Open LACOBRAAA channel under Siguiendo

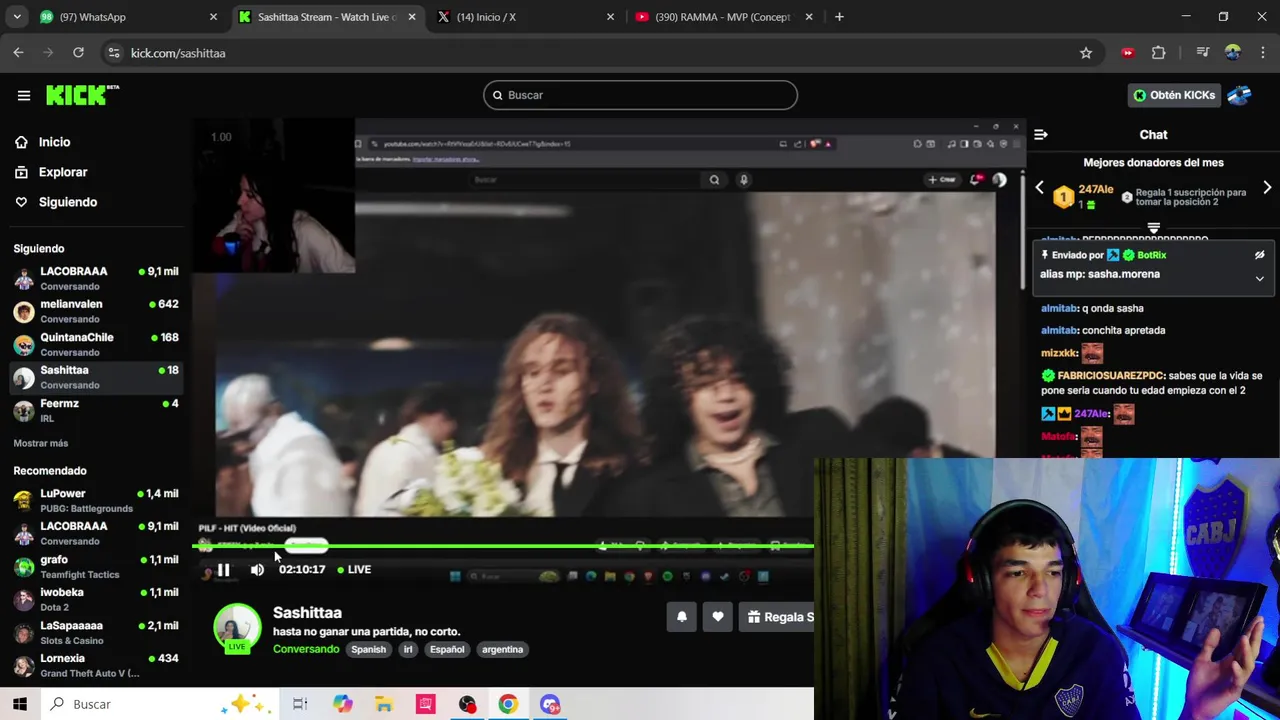[96, 278]
